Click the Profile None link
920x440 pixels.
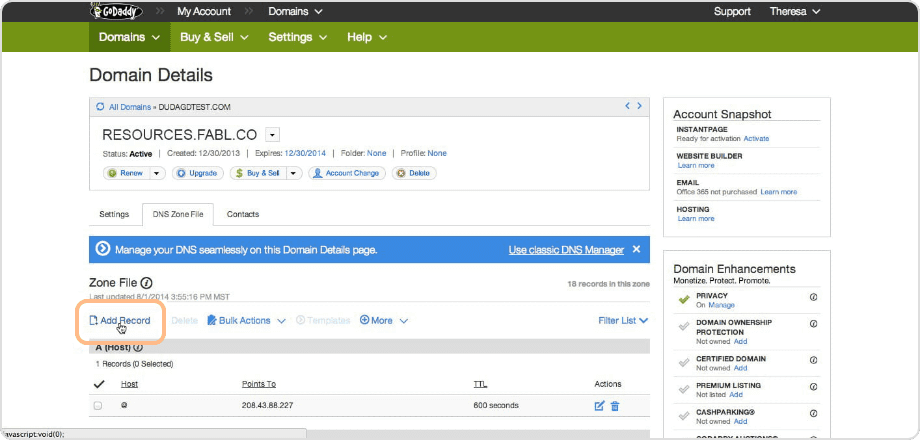coord(437,153)
